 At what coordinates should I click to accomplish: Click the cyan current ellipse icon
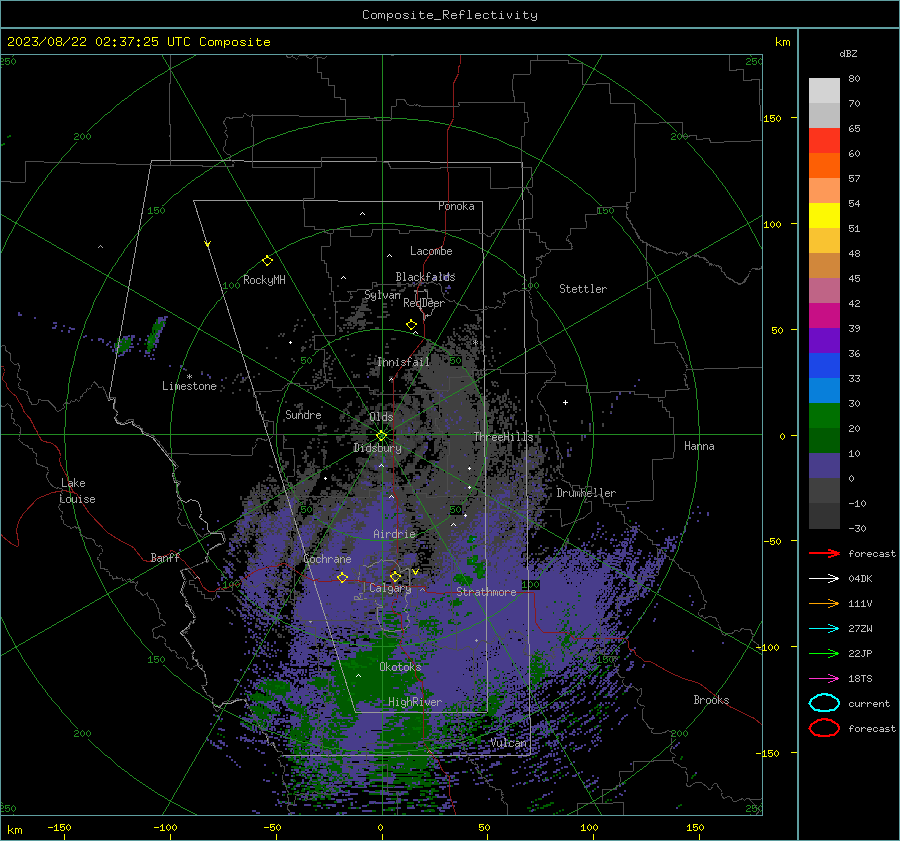coord(824,703)
